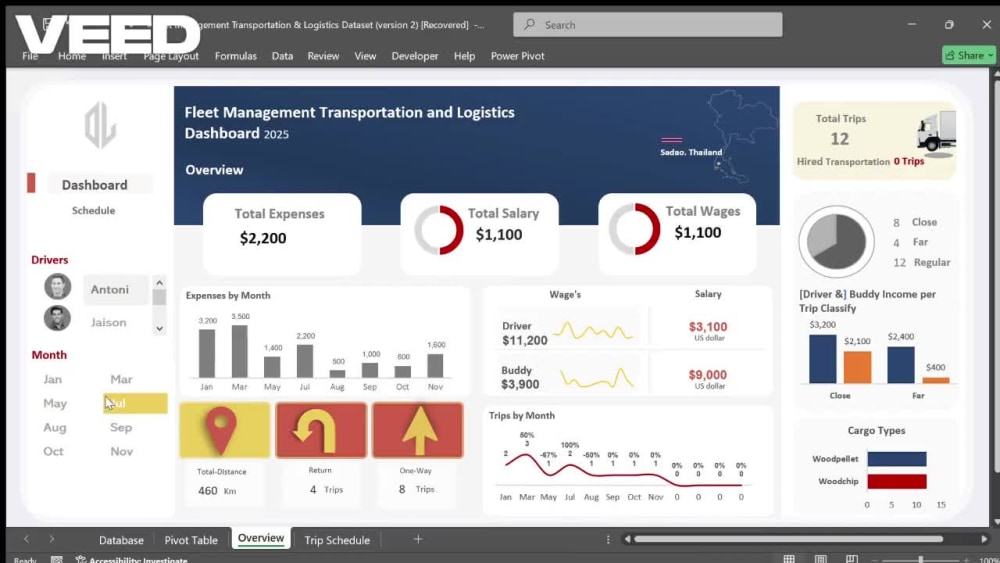Click the red Return U-turn arrow icon
Image resolution: width=1000 pixels, height=563 pixels.
321,430
